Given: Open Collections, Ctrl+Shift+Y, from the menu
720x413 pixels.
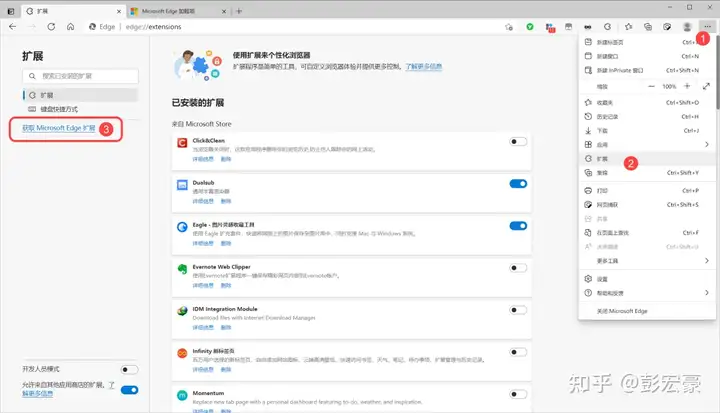Looking at the screenshot, I should [x=647, y=173].
